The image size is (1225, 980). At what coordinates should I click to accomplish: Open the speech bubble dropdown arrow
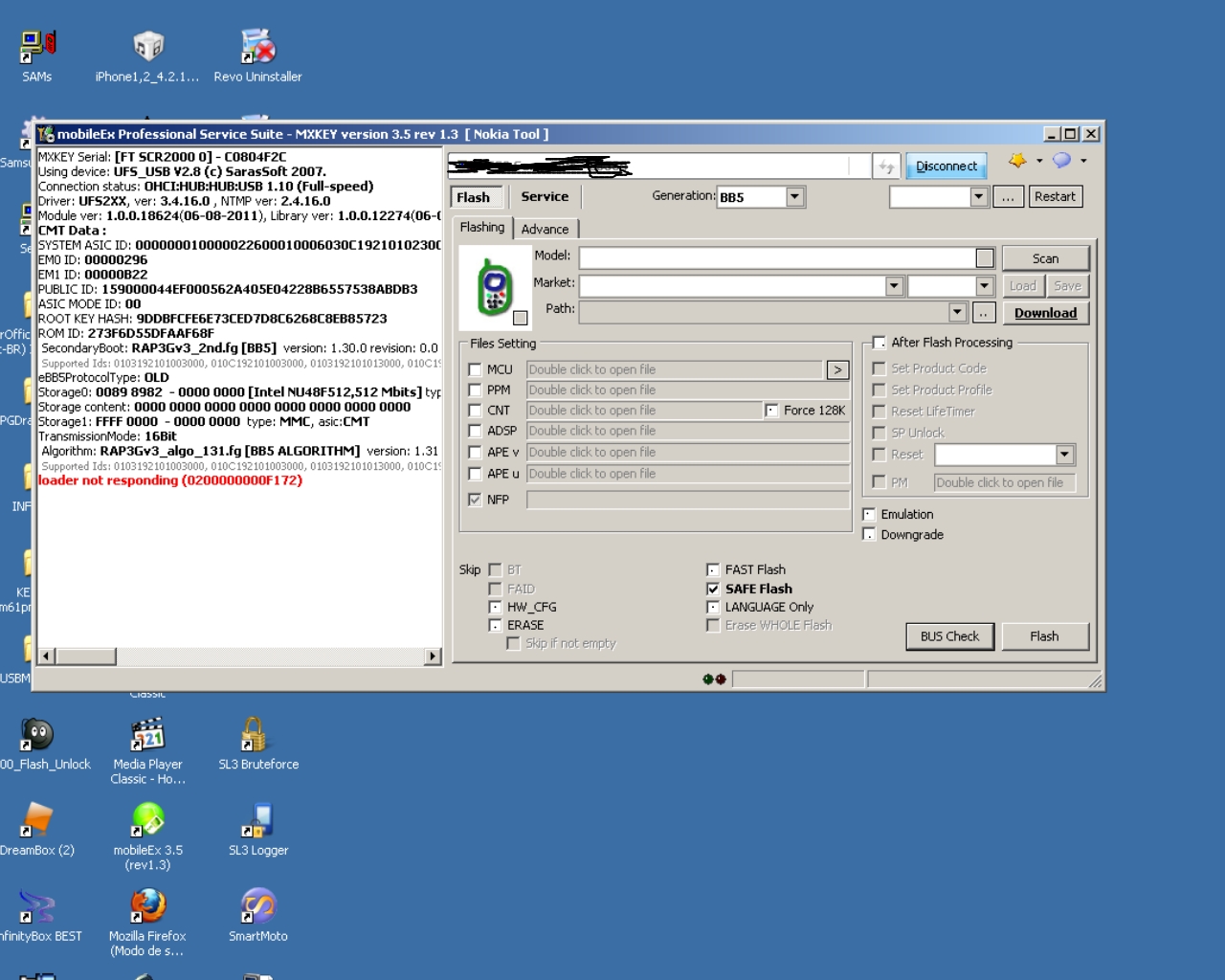pyautogui.click(x=1083, y=161)
